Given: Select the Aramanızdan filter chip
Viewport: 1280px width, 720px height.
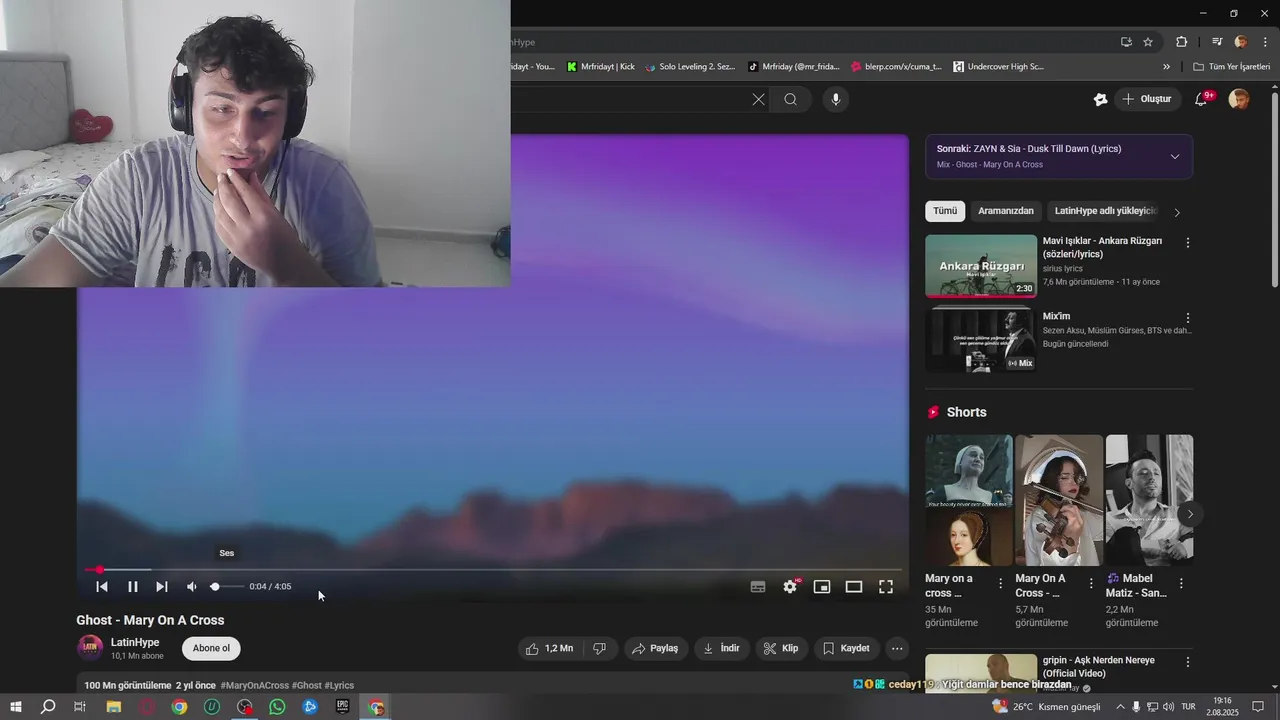Looking at the screenshot, I should [x=1006, y=211].
